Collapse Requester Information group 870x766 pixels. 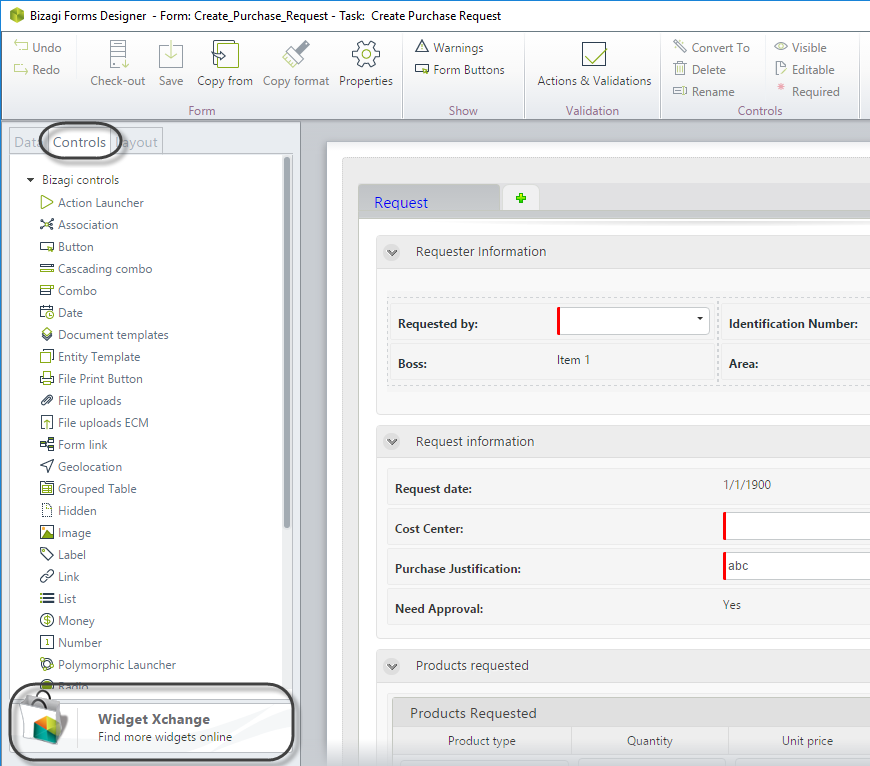tap(392, 252)
